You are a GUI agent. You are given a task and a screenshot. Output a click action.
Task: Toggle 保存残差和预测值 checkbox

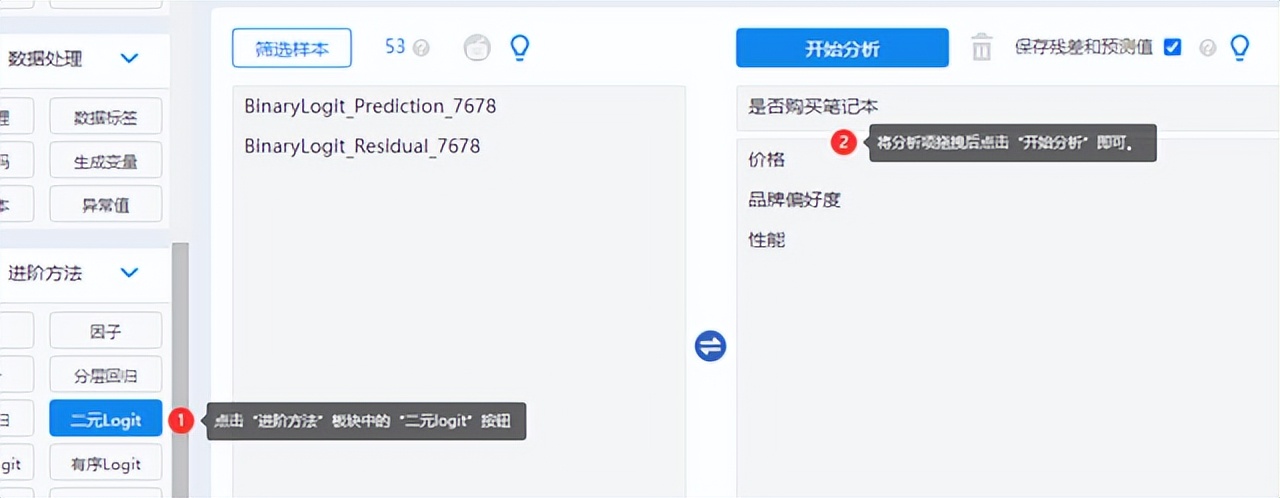coord(1173,47)
